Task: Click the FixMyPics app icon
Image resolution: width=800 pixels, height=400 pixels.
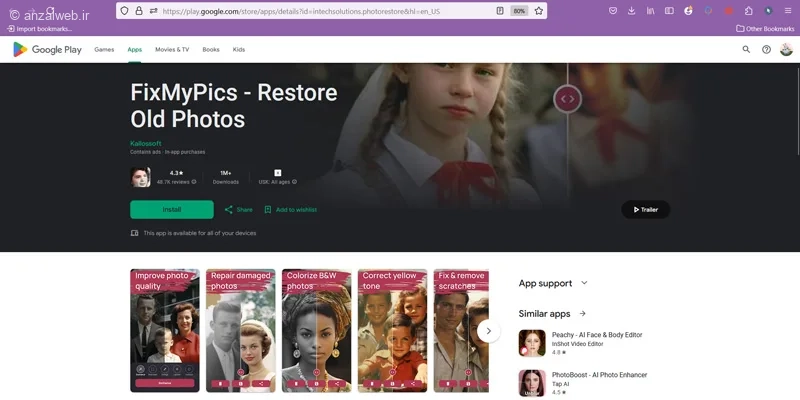Action: (140, 177)
